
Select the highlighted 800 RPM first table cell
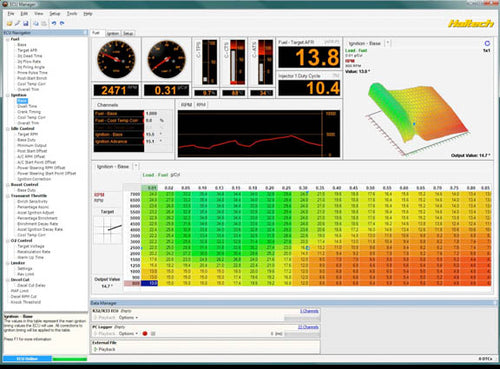tap(149, 283)
